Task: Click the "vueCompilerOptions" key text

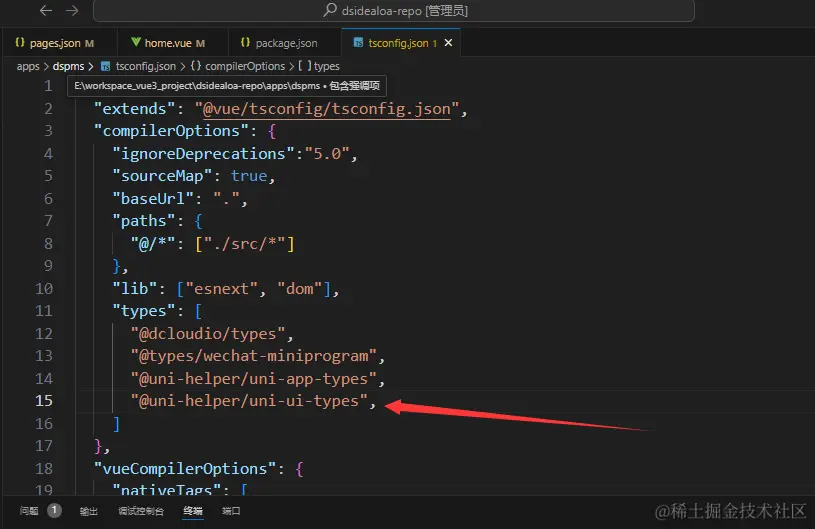Action: coord(185,469)
